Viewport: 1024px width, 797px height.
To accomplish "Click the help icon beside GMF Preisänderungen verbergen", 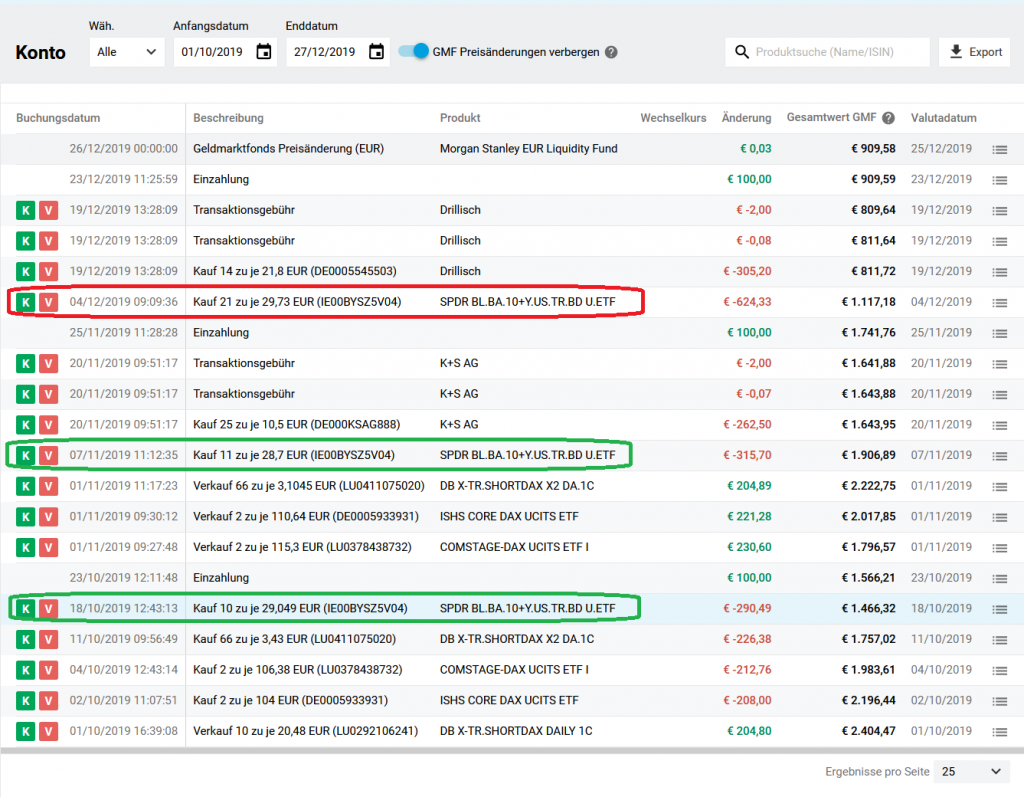I will (611, 52).
